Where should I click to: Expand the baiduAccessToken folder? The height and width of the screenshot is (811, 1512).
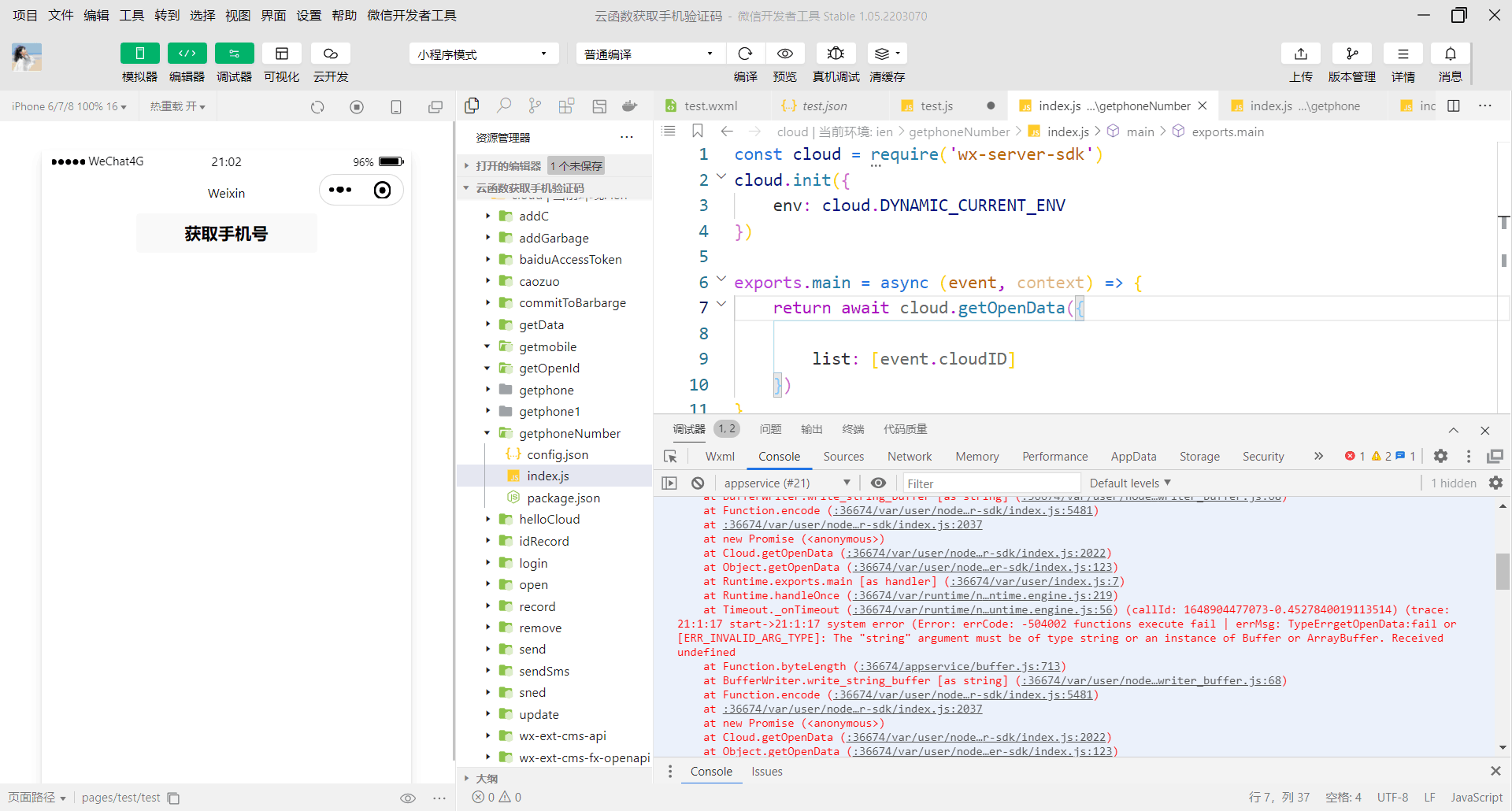(x=487, y=259)
